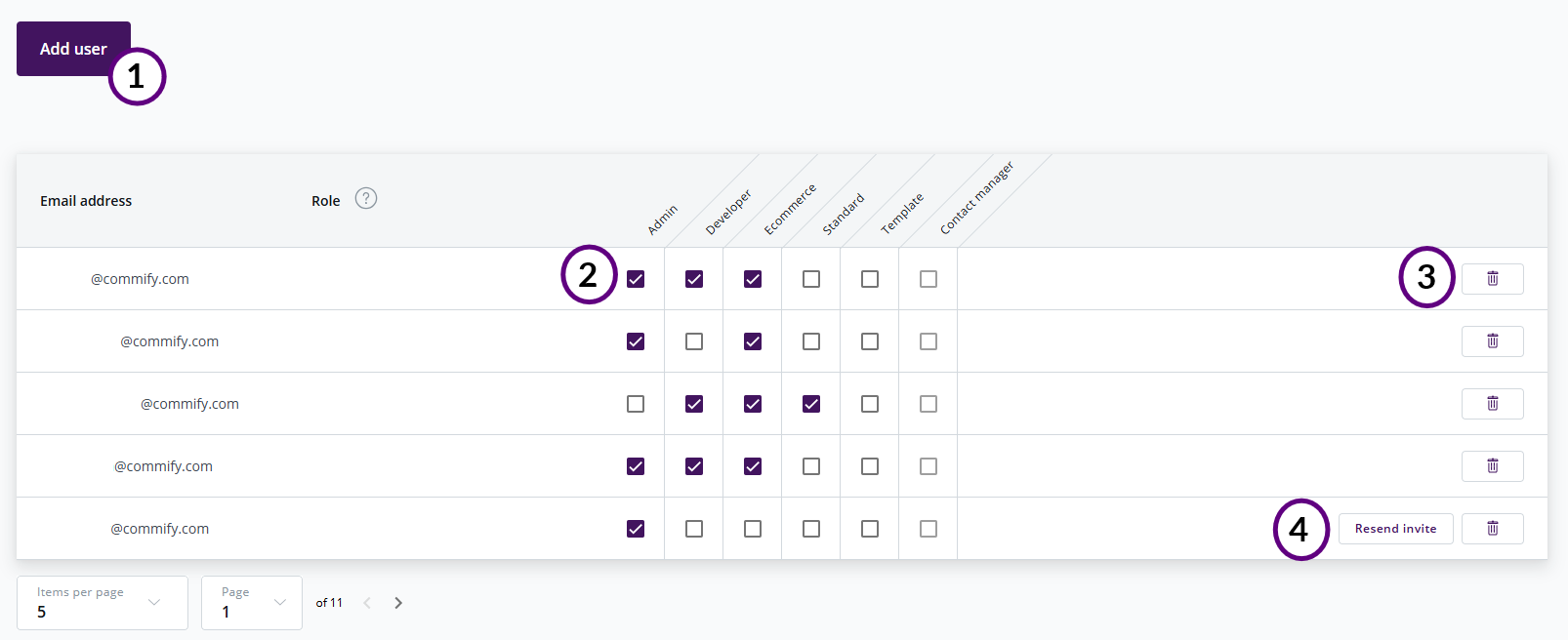Viewport: 1568px width, 640px height.
Task: Enable Developer role for the last user
Action: pyautogui.click(x=693, y=528)
